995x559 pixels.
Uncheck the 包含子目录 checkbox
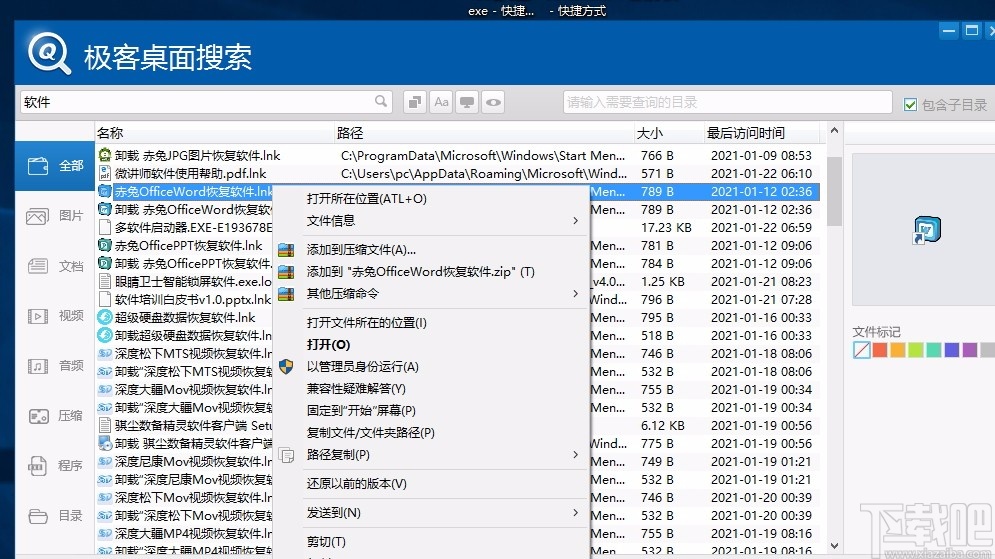coord(911,105)
